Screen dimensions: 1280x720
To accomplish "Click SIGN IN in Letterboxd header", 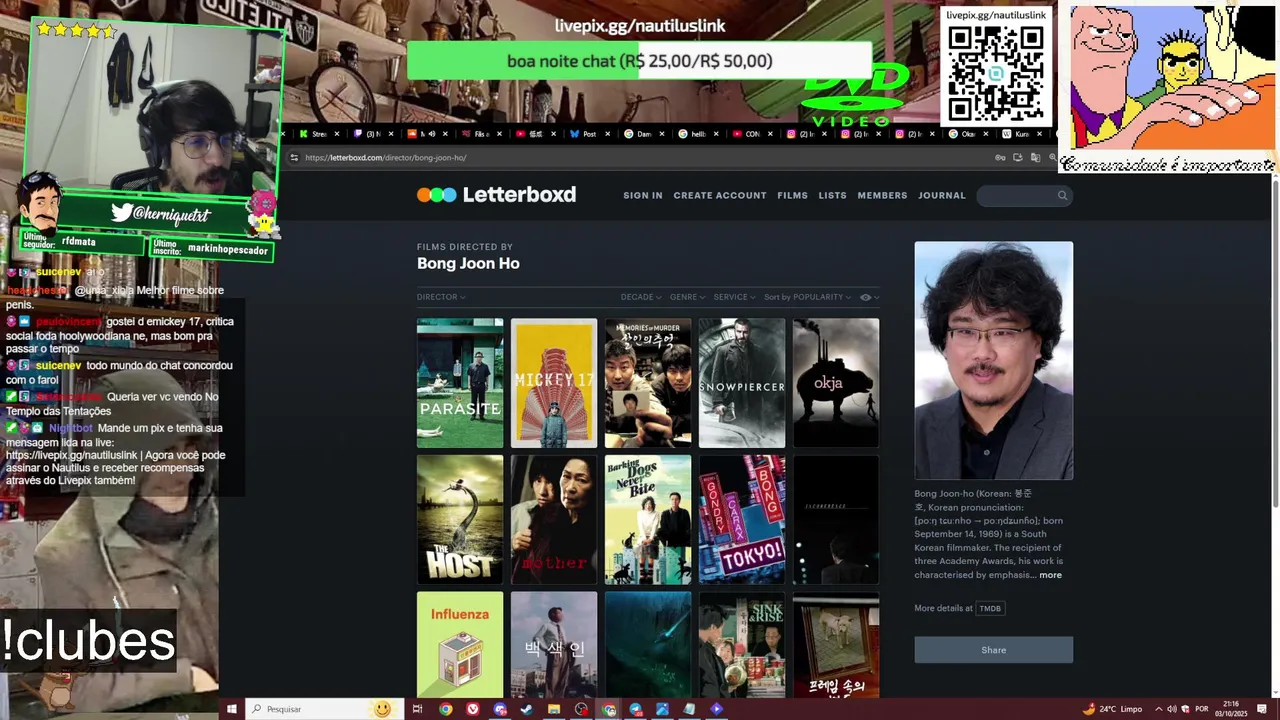I will [x=643, y=195].
